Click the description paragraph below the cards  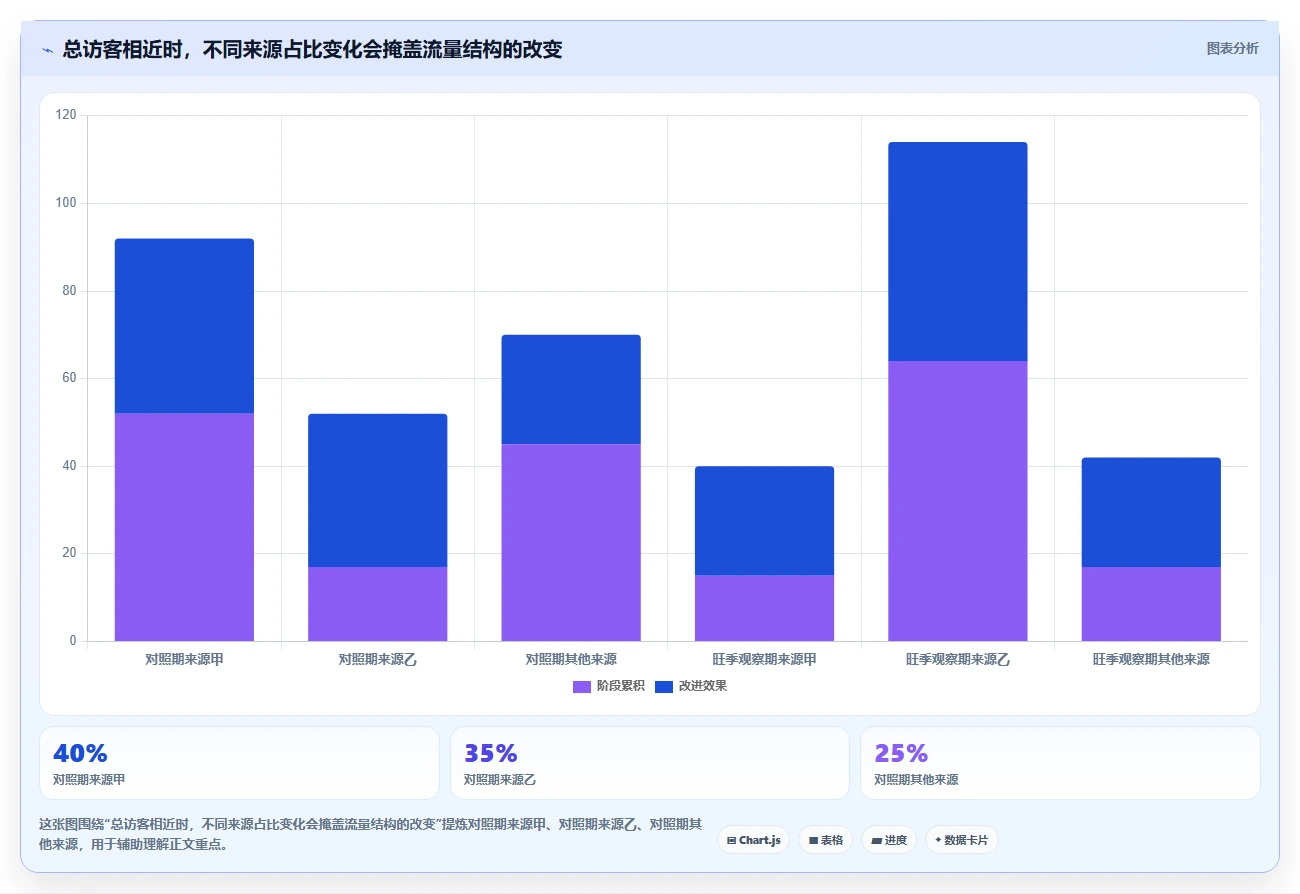370,834
